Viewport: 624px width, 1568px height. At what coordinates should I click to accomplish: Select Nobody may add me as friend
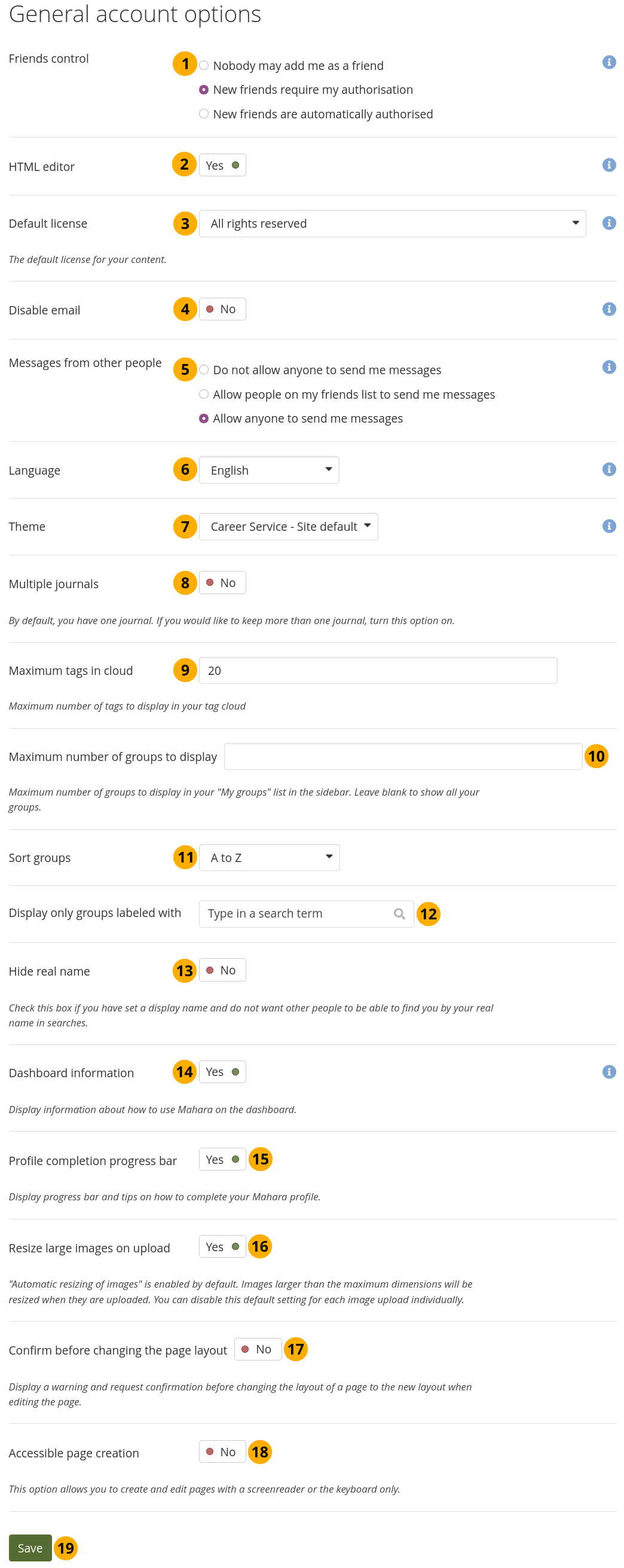click(204, 66)
